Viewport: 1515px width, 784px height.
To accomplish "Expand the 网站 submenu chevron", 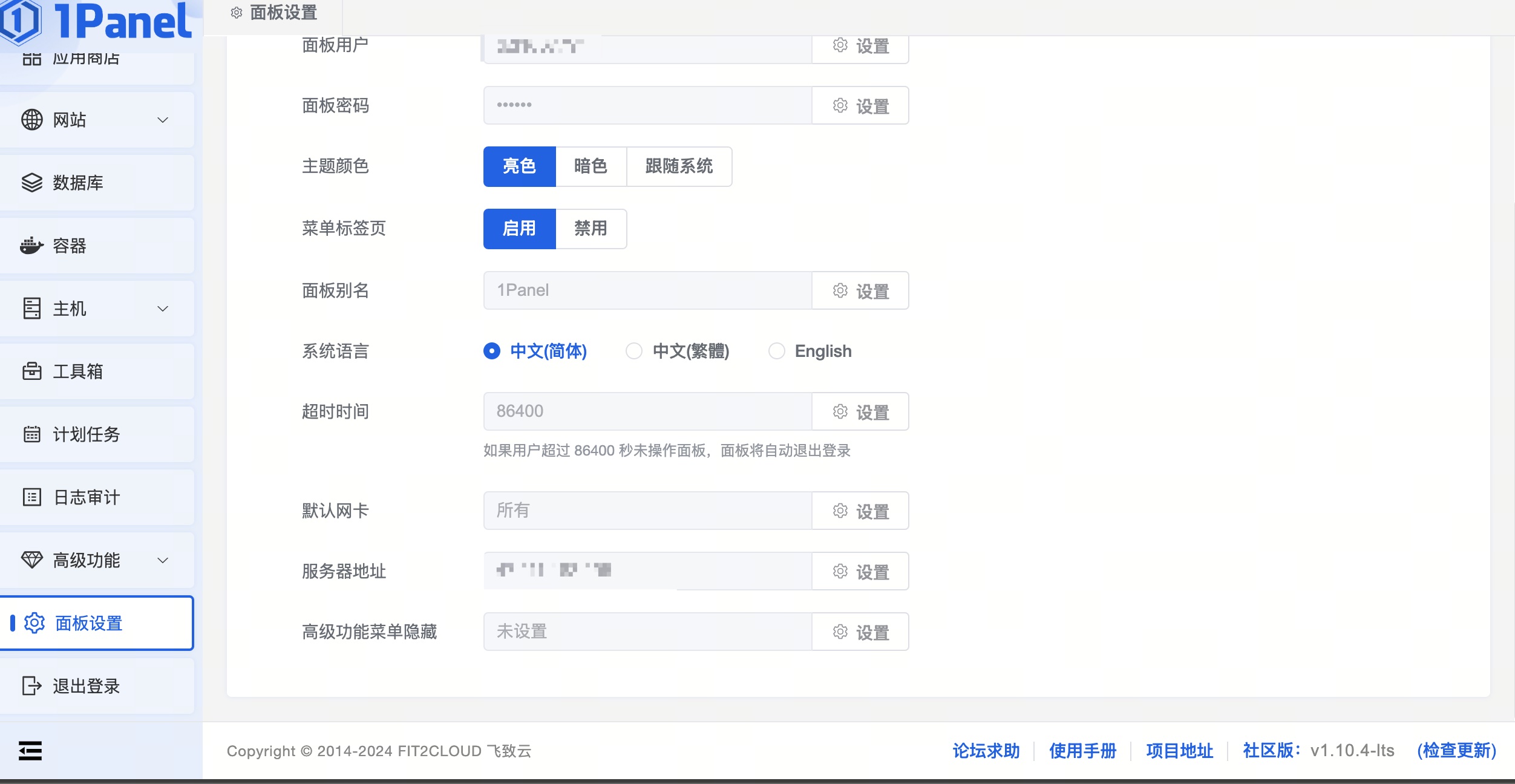I will point(163,120).
